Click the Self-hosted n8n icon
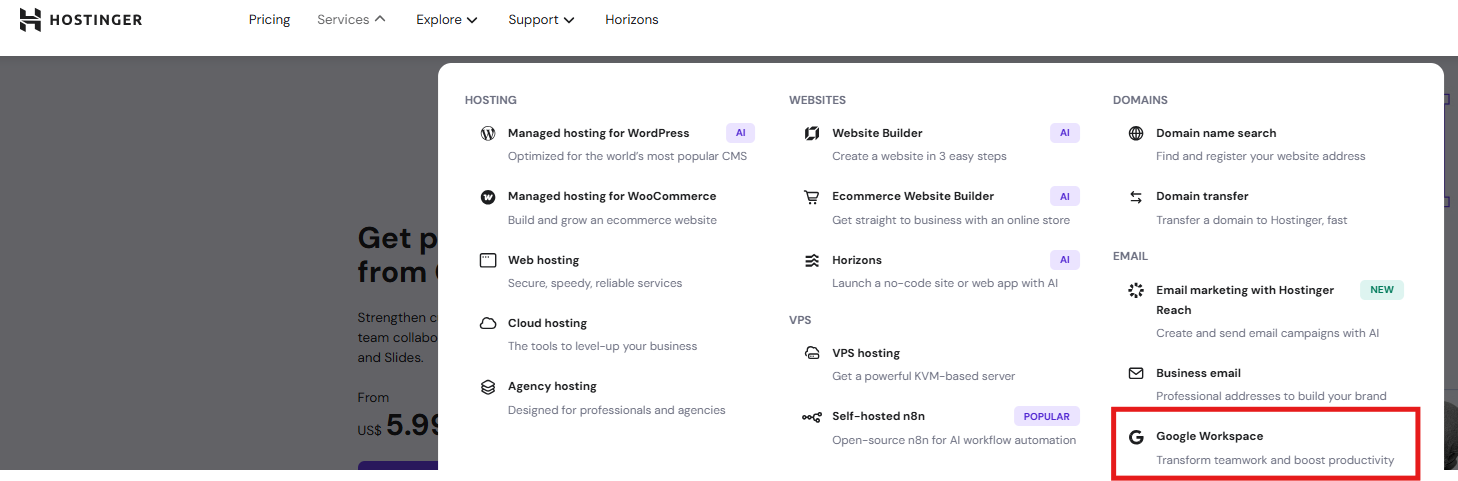The image size is (1458, 481). pos(812,416)
